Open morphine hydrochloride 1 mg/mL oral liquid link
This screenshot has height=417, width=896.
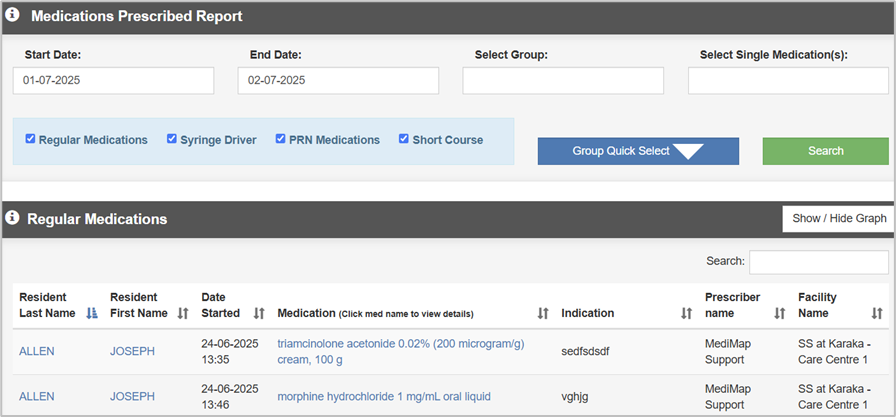[x=384, y=396]
